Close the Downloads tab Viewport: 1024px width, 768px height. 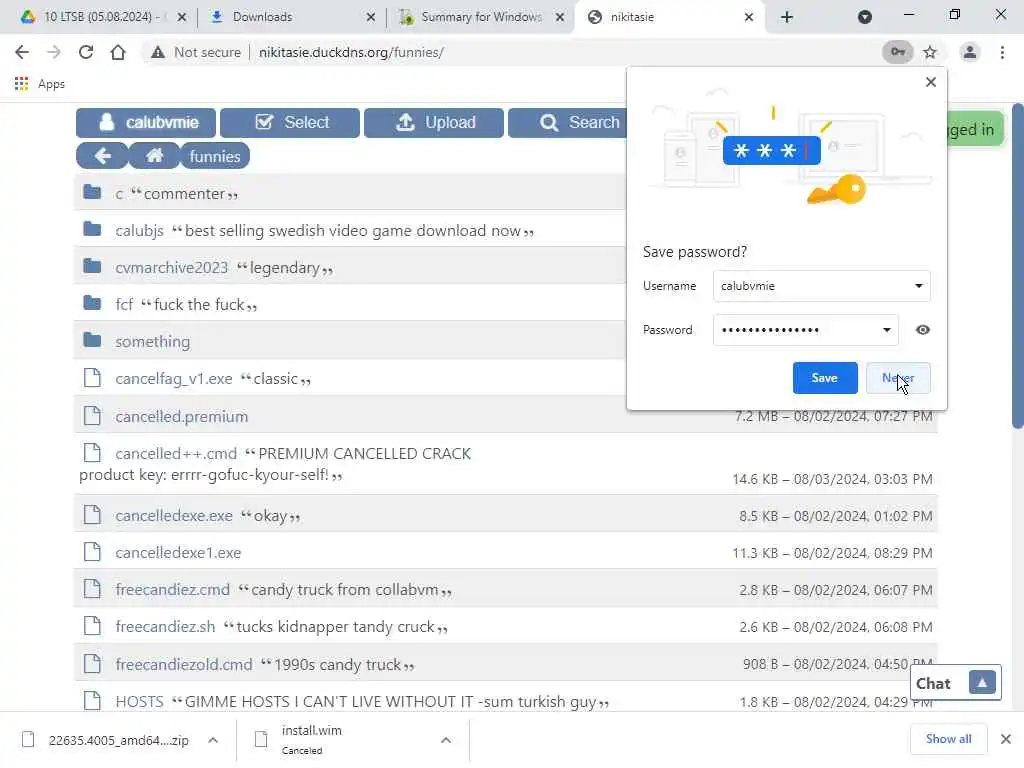point(370,17)
